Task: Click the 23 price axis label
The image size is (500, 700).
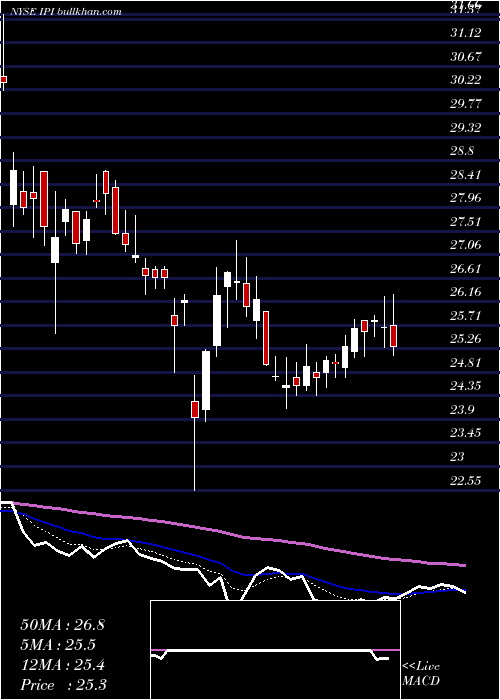Action: (x=458, y=457)
